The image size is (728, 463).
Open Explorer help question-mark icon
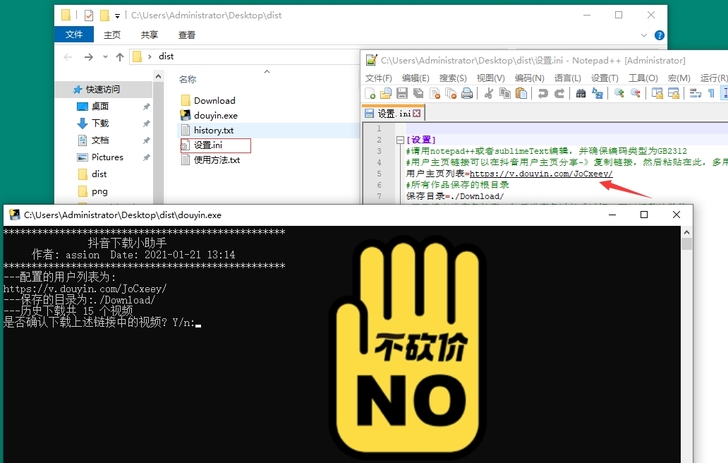click(x=659, y=35)
